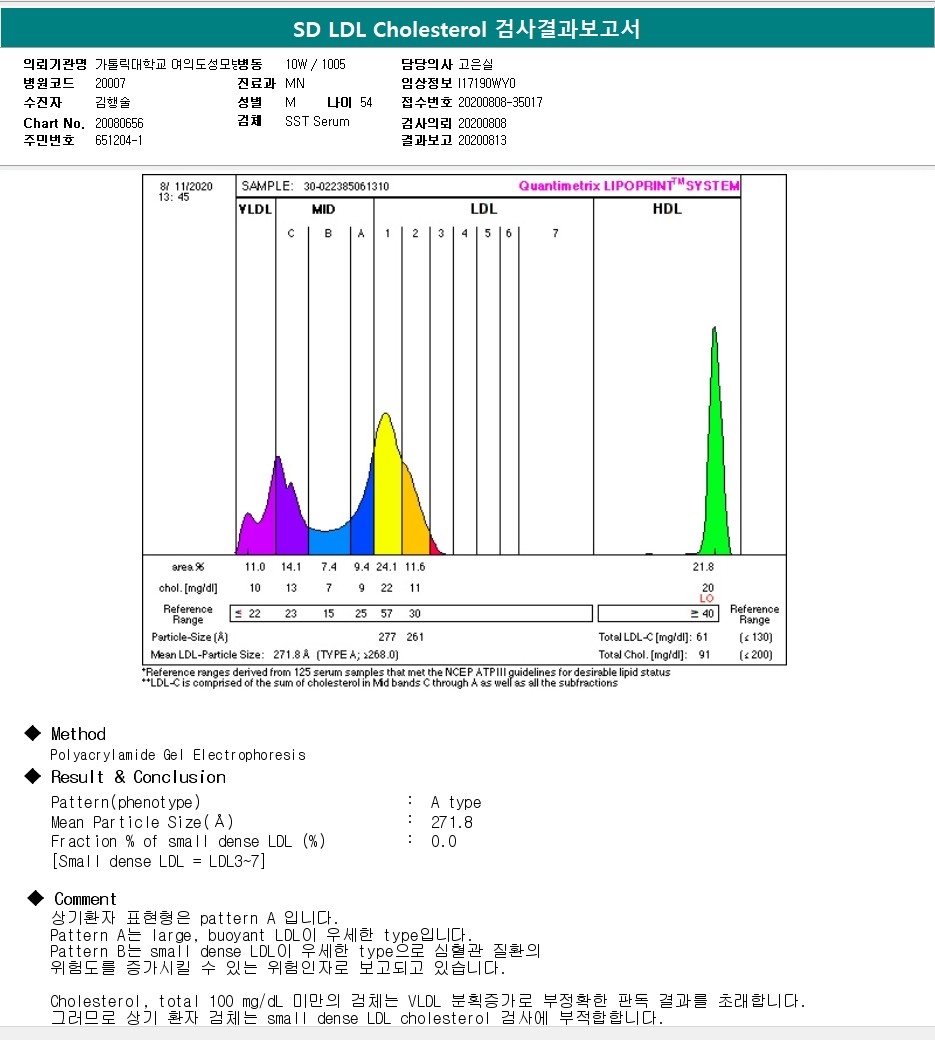Click the HDL area % value '21.8'
Viewport: 935px width, 1040px height.
[x=703, y=567]
